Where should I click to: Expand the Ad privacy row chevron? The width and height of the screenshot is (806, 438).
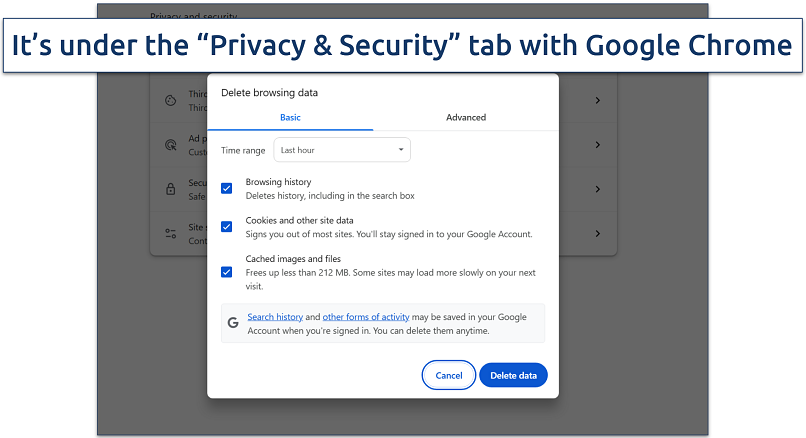click(x=597, y=145)
